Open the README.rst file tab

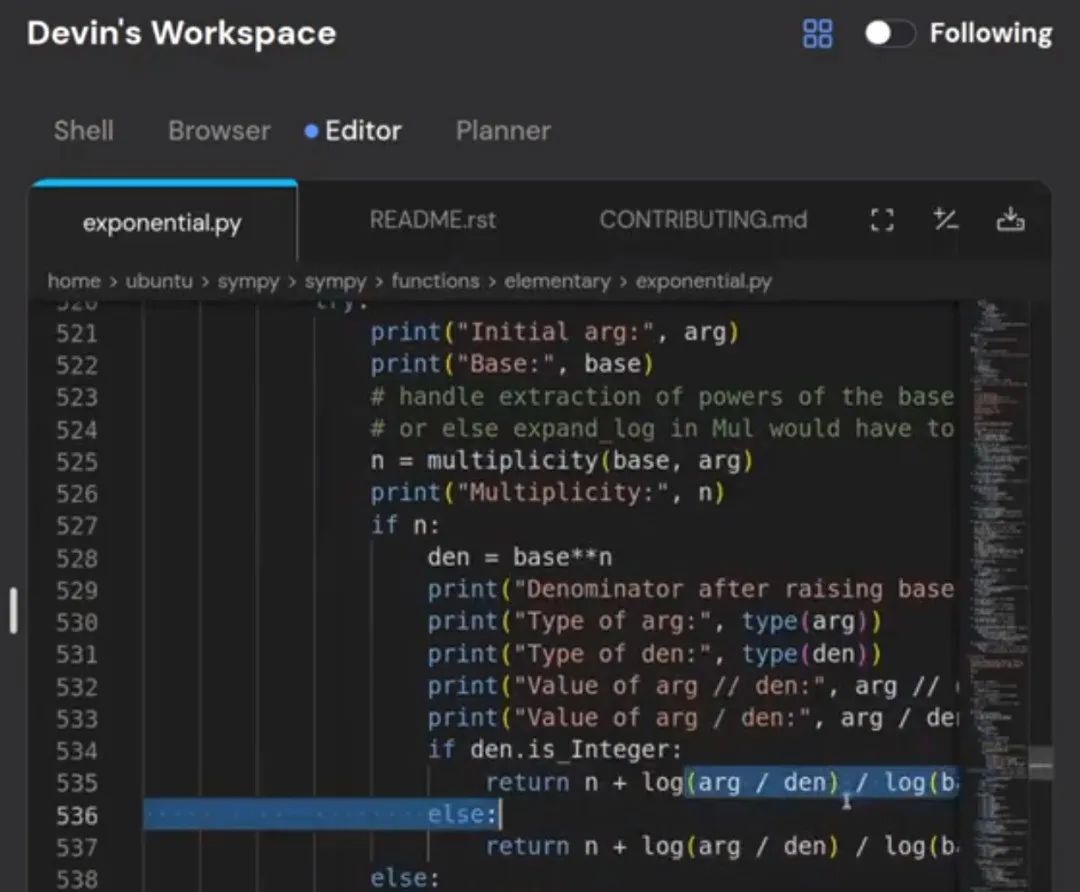[x=433, y=220]
